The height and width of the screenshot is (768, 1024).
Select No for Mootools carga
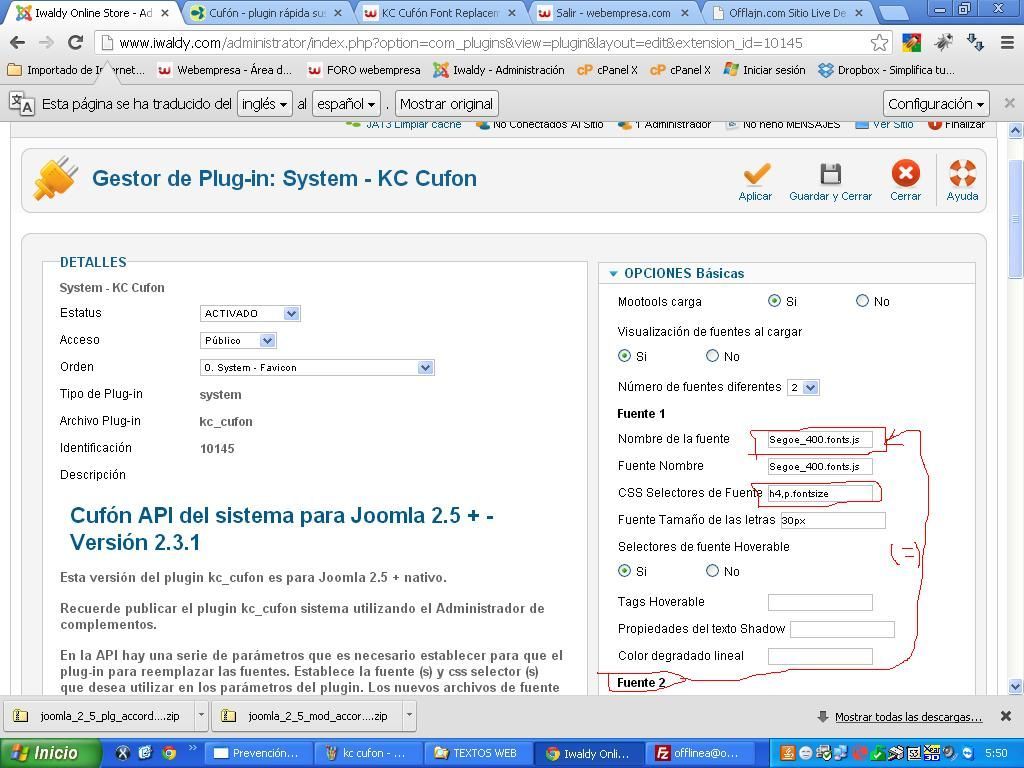tap(862, 300)
